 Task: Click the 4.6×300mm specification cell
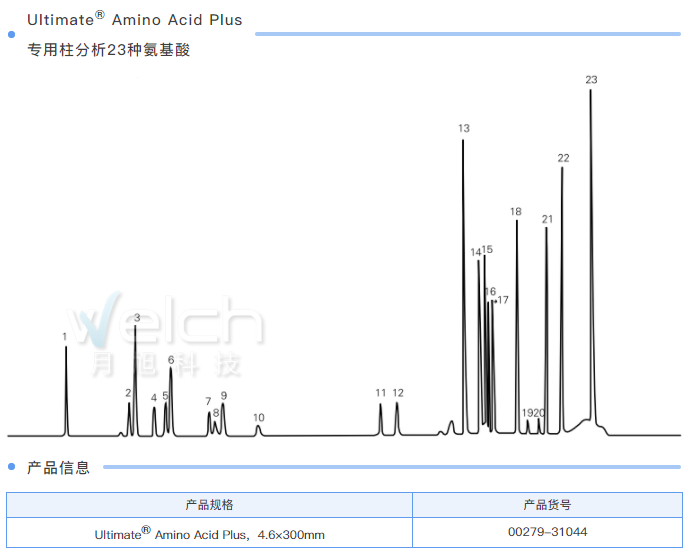pos(209,534)
